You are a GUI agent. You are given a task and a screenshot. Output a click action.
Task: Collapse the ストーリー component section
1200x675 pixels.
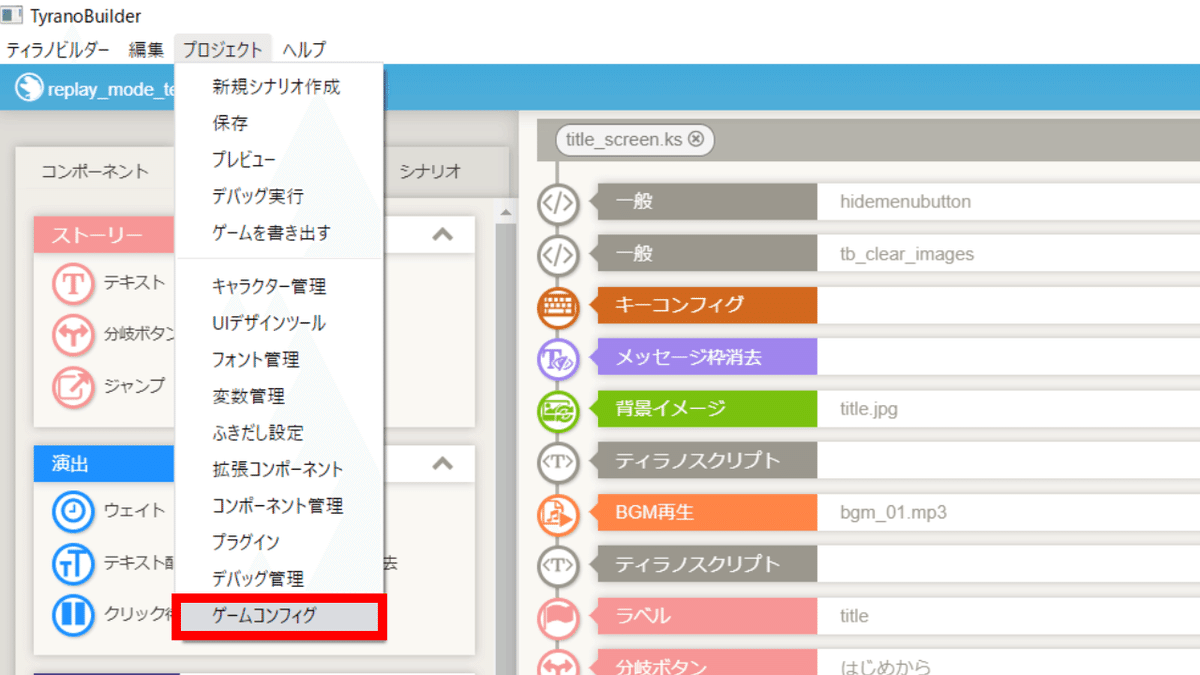(x=441, y=235)
